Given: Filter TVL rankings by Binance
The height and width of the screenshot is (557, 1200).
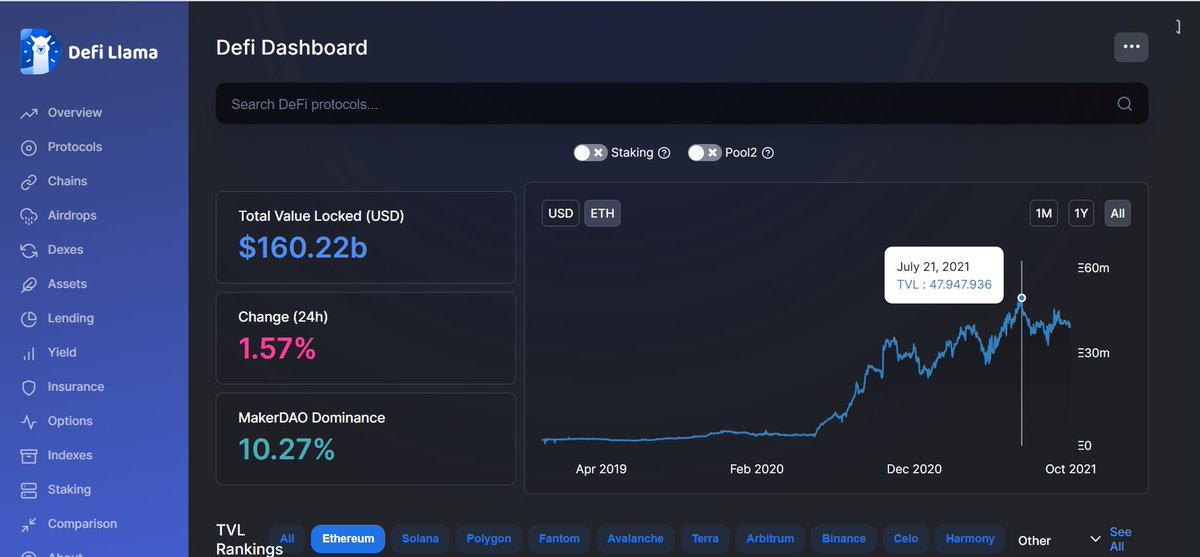Looking at the screenshot, I should click(844, 539).
